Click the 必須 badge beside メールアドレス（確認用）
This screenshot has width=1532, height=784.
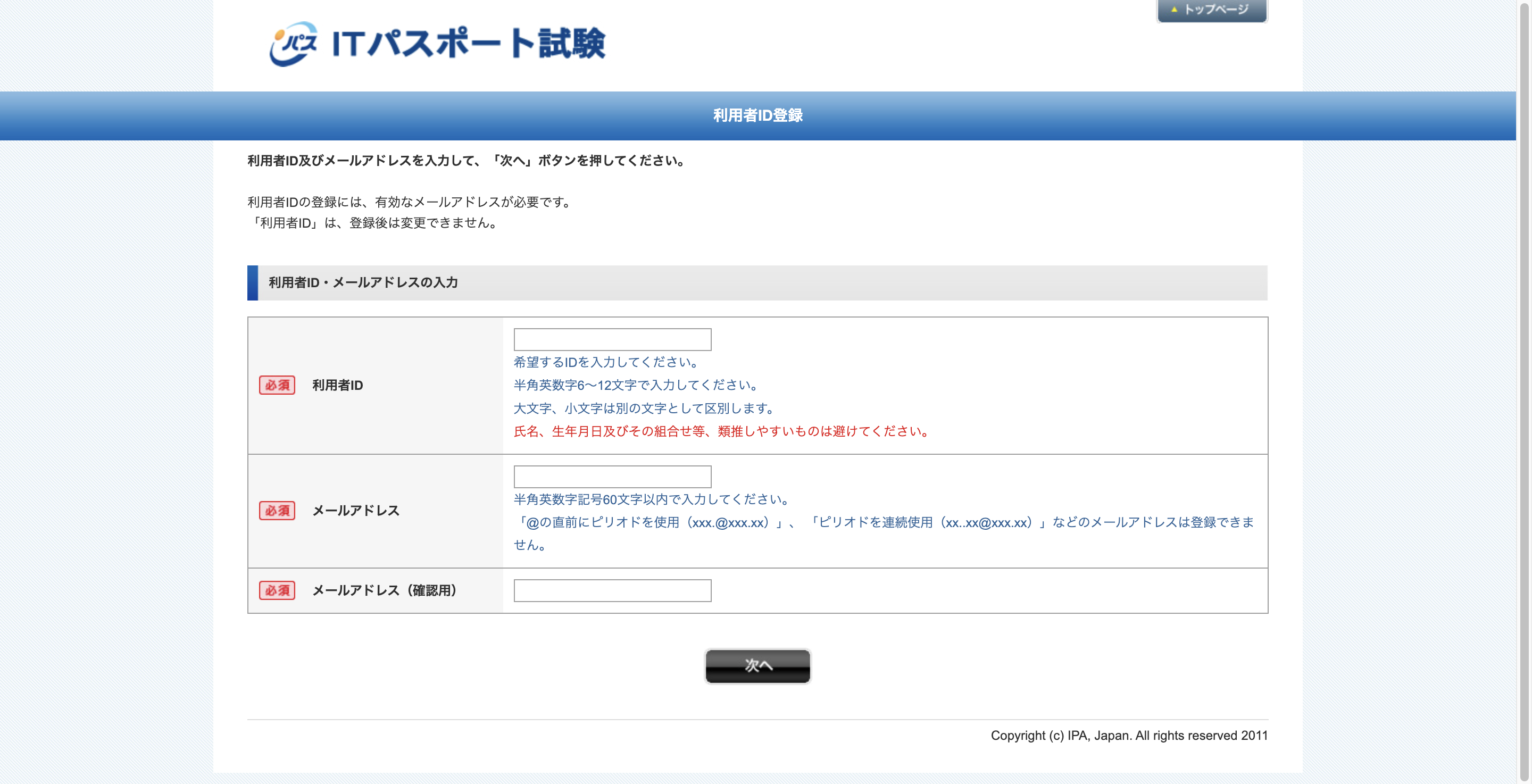tap(277, 590)
